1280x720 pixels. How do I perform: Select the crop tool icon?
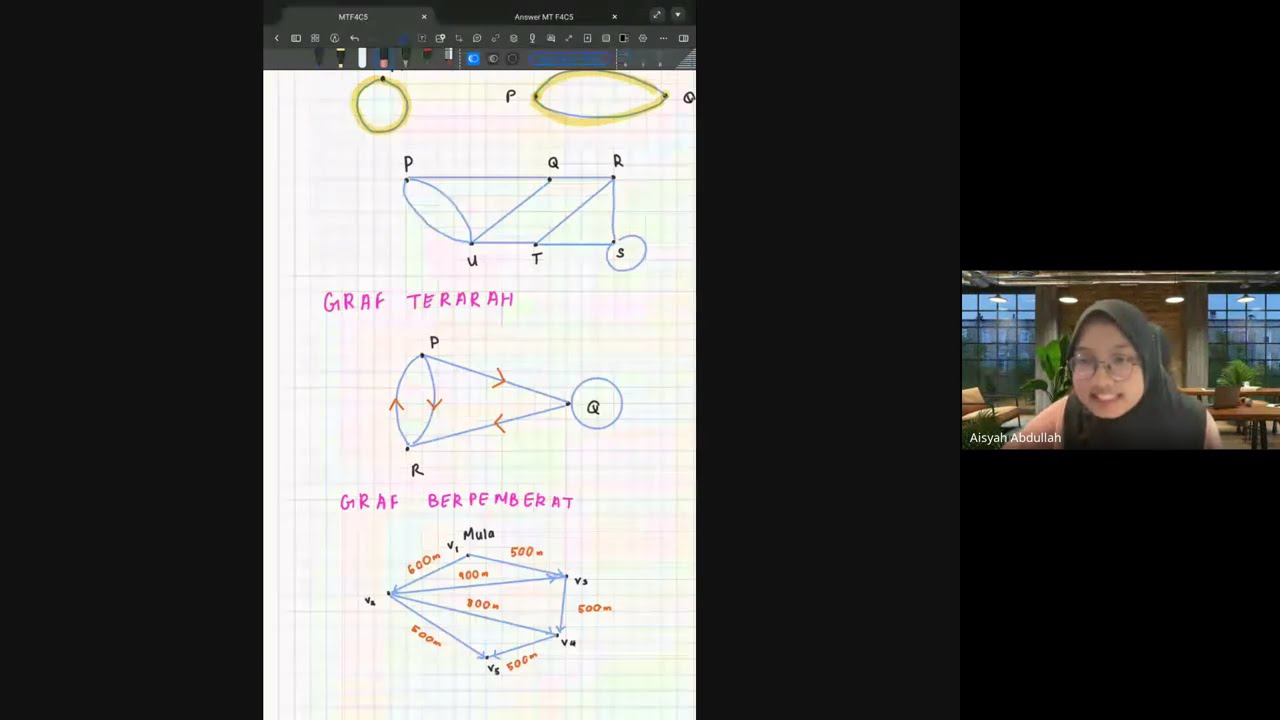459,38
